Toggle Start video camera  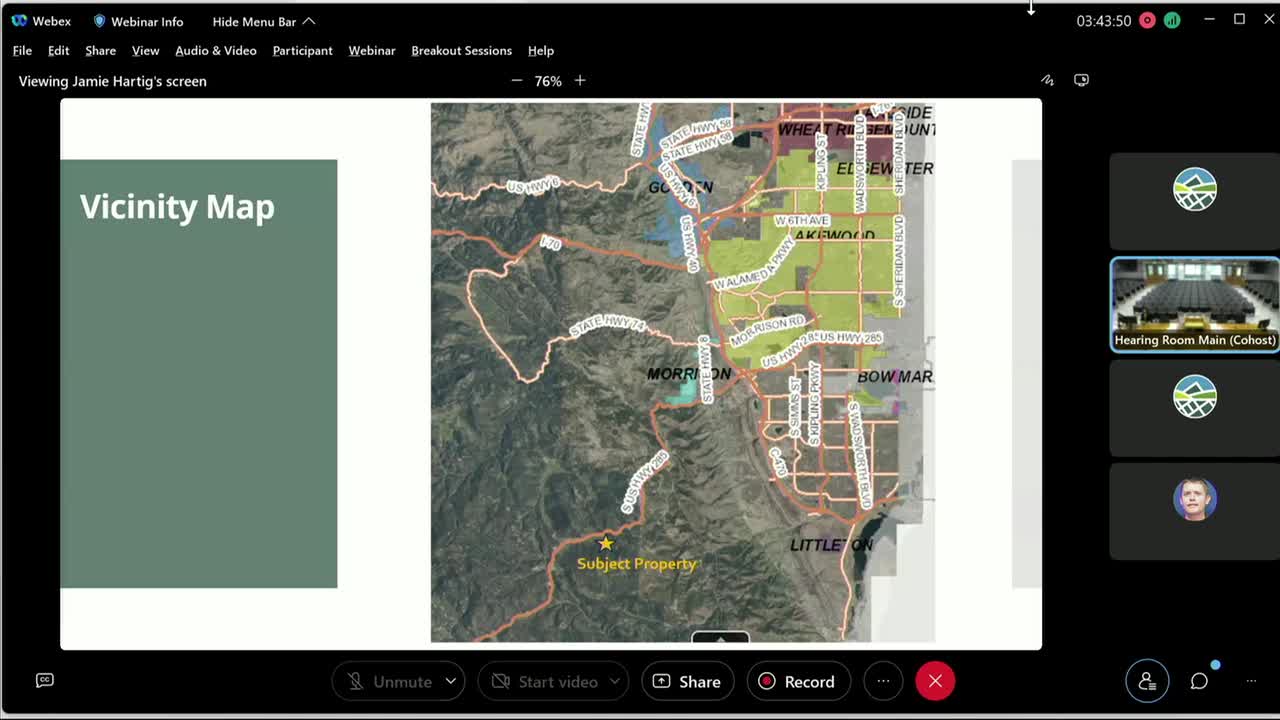tap(545, 681)
